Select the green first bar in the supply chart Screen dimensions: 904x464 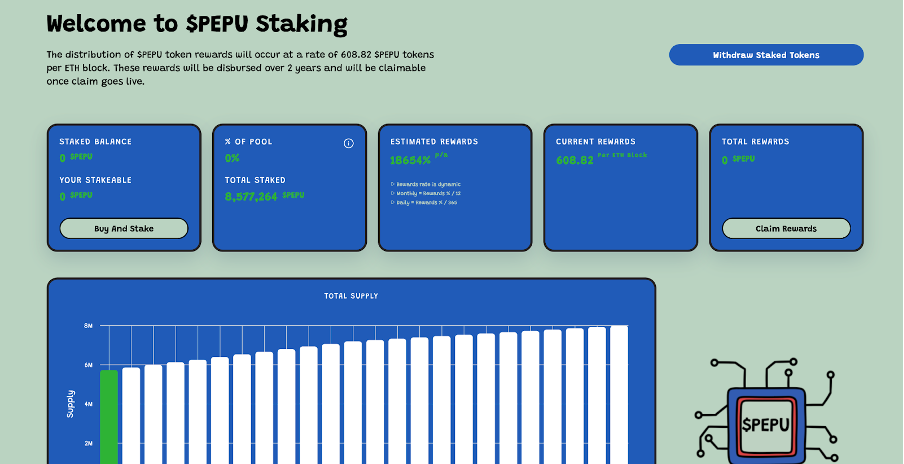(109, 417)
